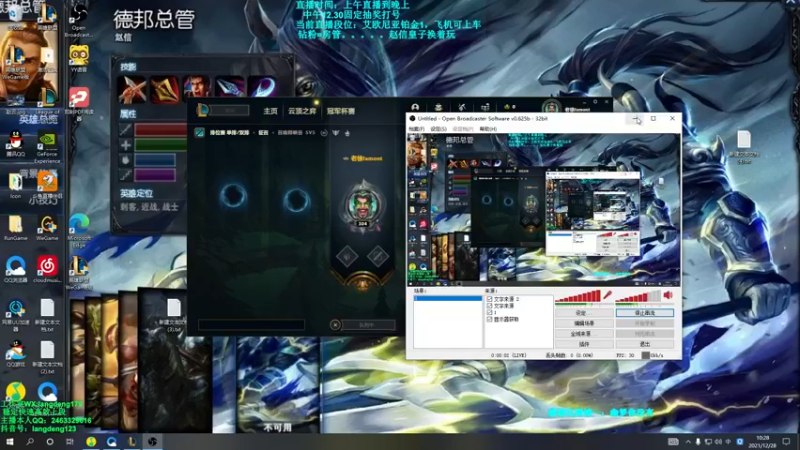Mute the microphone in OBS
The height and width of the screenshot is (450, 800).
(607, 295)
